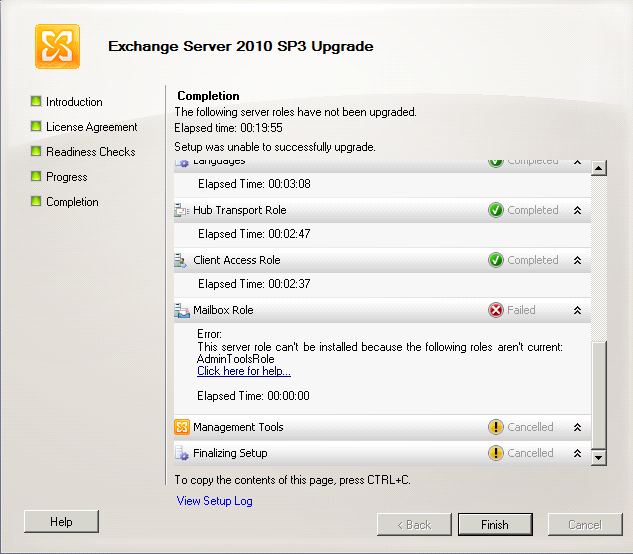Click the Finish button
The width and height of the screenshot is (633, 554).
(x=495, y=525)
